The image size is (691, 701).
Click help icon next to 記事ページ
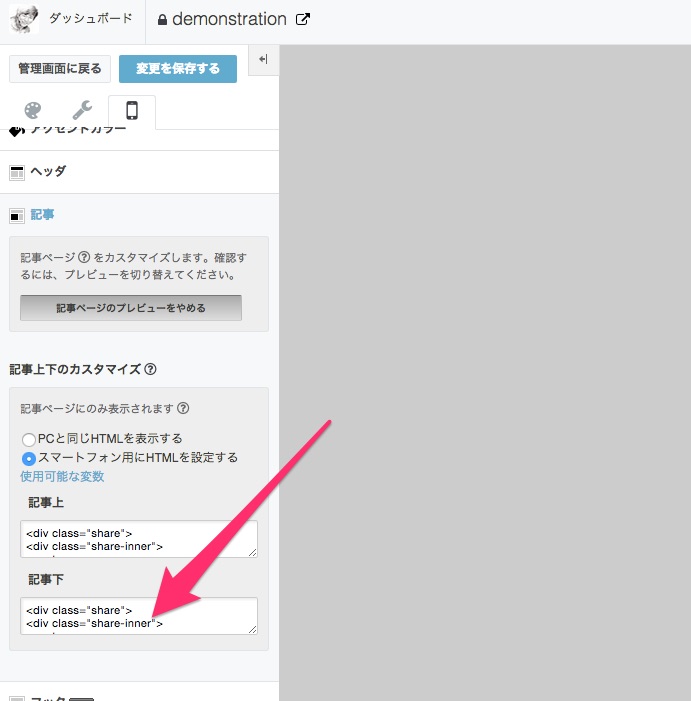84,257
